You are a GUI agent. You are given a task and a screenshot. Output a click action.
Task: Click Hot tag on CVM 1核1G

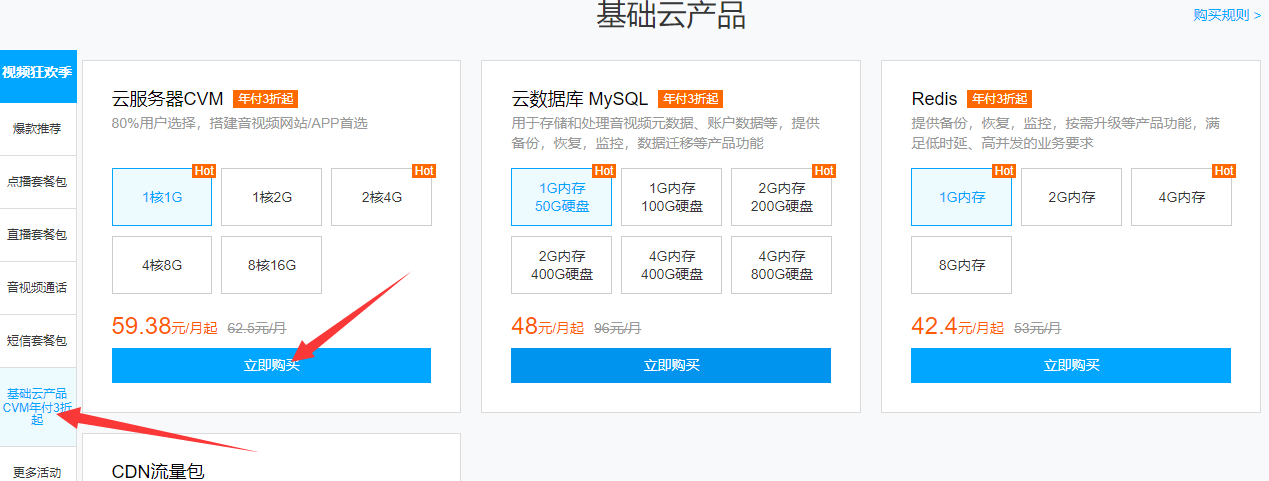204,171
